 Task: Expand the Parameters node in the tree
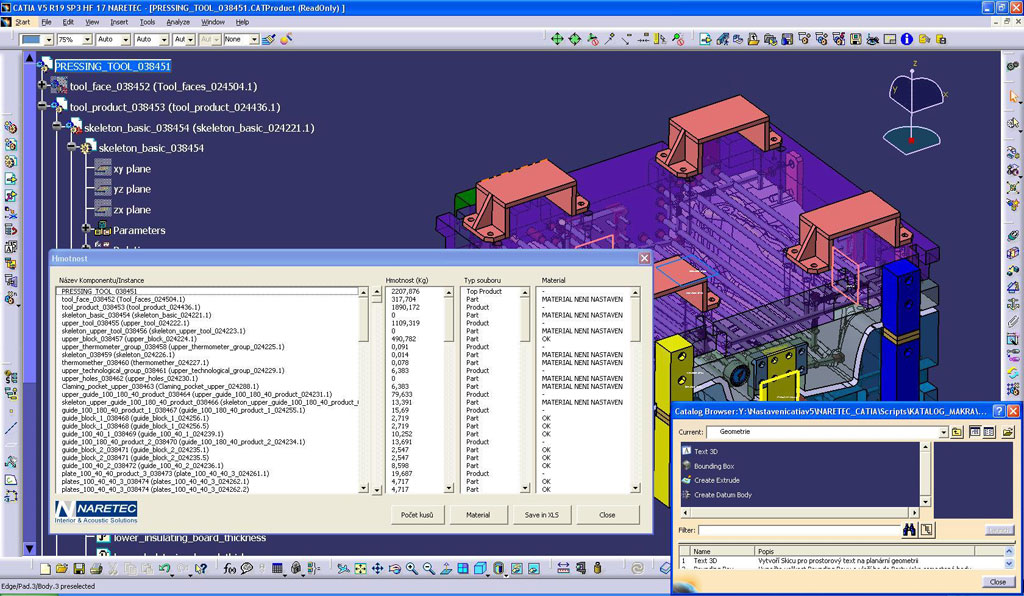(x=87, y=230)
